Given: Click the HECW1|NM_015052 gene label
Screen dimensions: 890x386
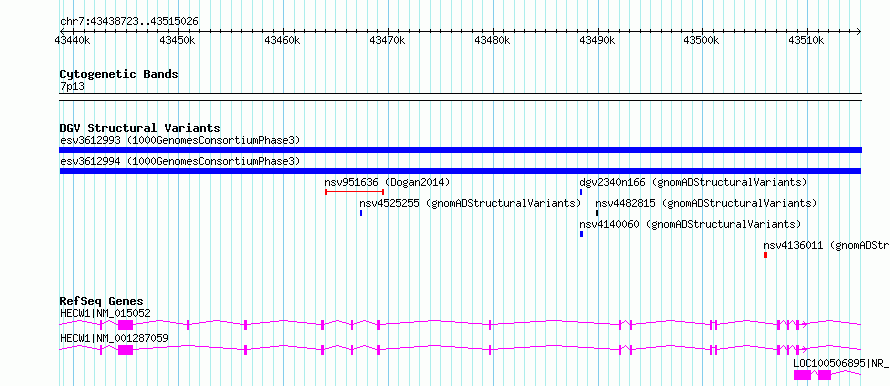Looking at the screenshot, I should click(x=105, y=313).
